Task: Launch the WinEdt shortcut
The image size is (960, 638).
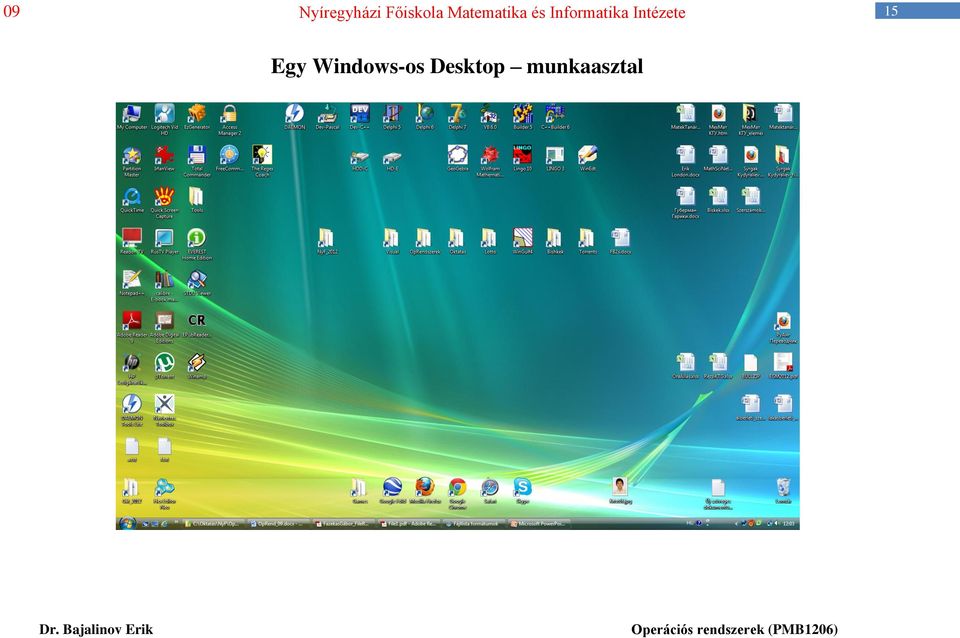Action: point(587,159)
